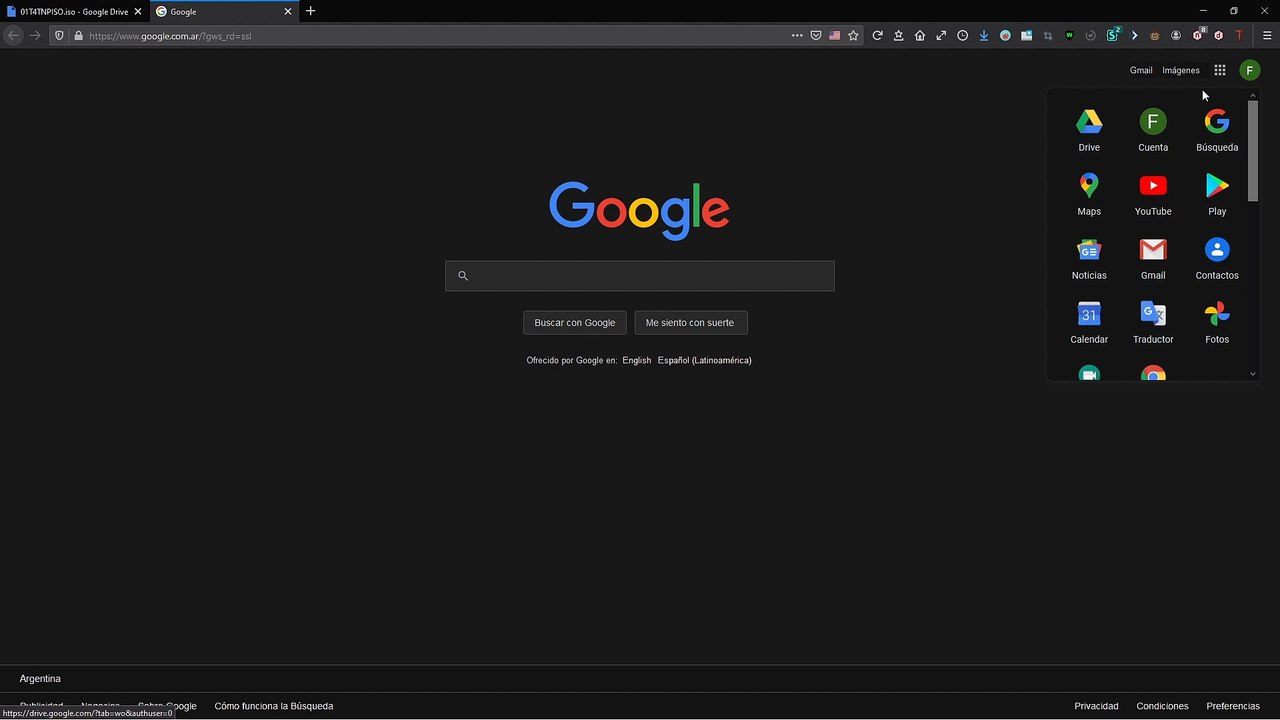Open the Gmail link in the page header
This screenshot has height=720, width=1280.
(1141, 70)
